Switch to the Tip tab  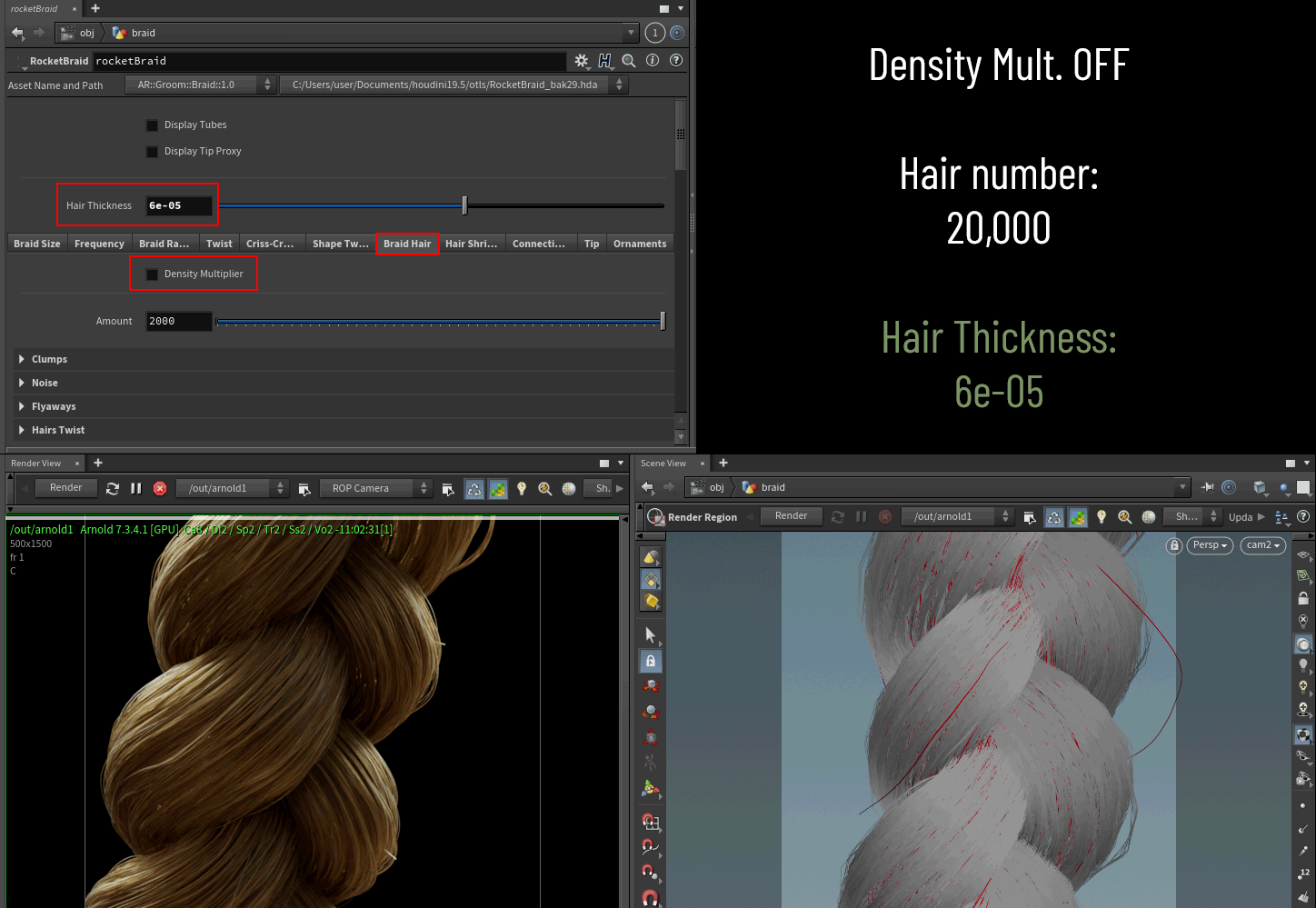click(592, 244)
